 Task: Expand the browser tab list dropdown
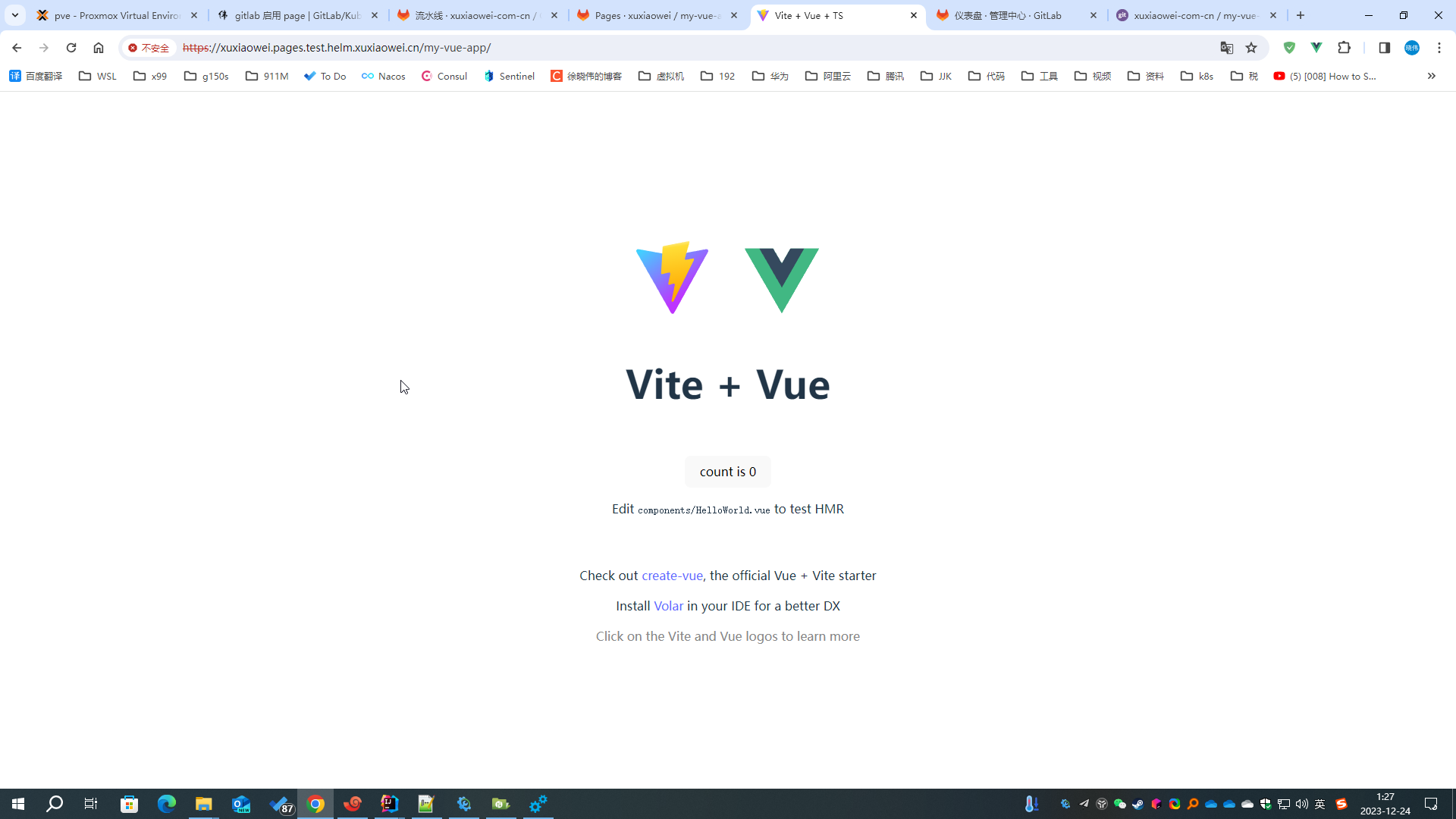[x=15, y=15]
